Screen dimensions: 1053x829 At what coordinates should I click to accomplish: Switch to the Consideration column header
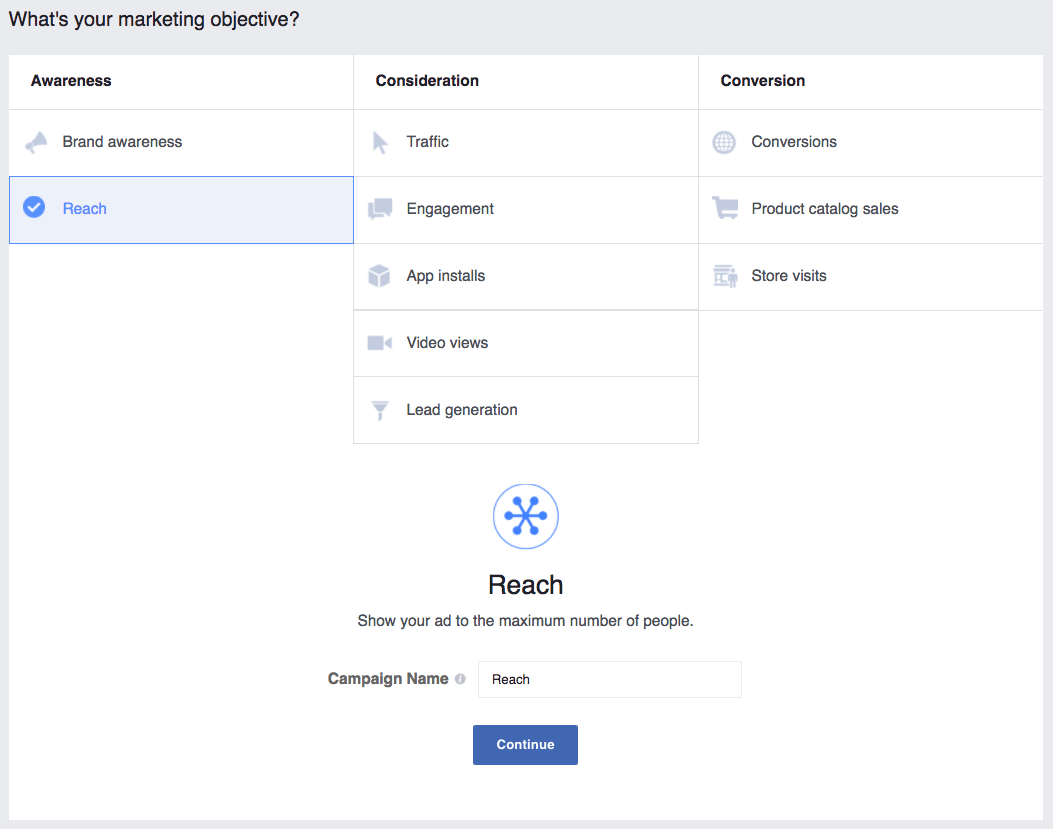427,80
